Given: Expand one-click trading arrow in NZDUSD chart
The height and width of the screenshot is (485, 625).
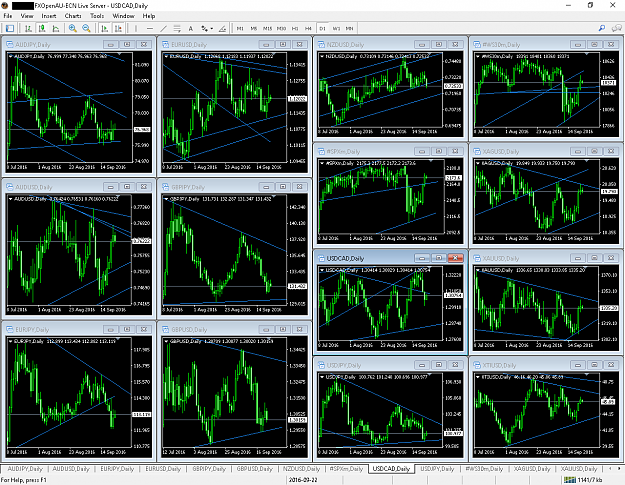Looking at the screenshot, I should [x=322, y=56].
